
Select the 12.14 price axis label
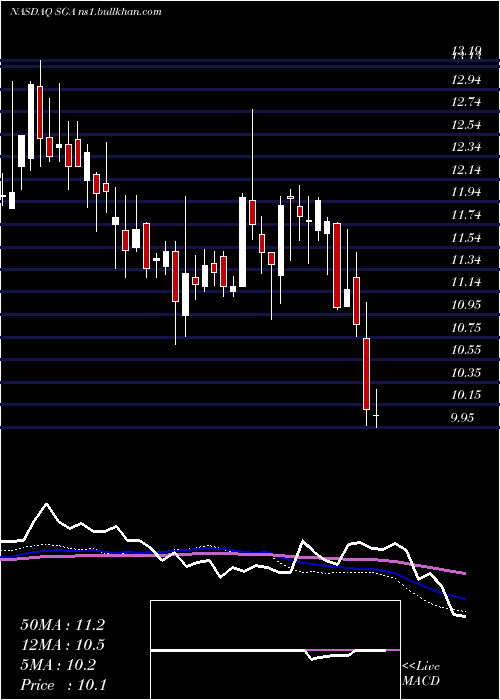tap(466, 170)
